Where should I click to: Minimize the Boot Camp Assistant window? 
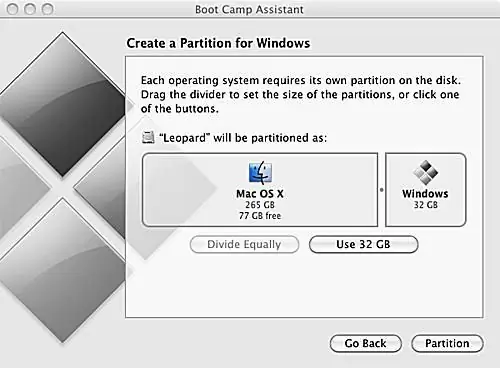pos(30,9)
